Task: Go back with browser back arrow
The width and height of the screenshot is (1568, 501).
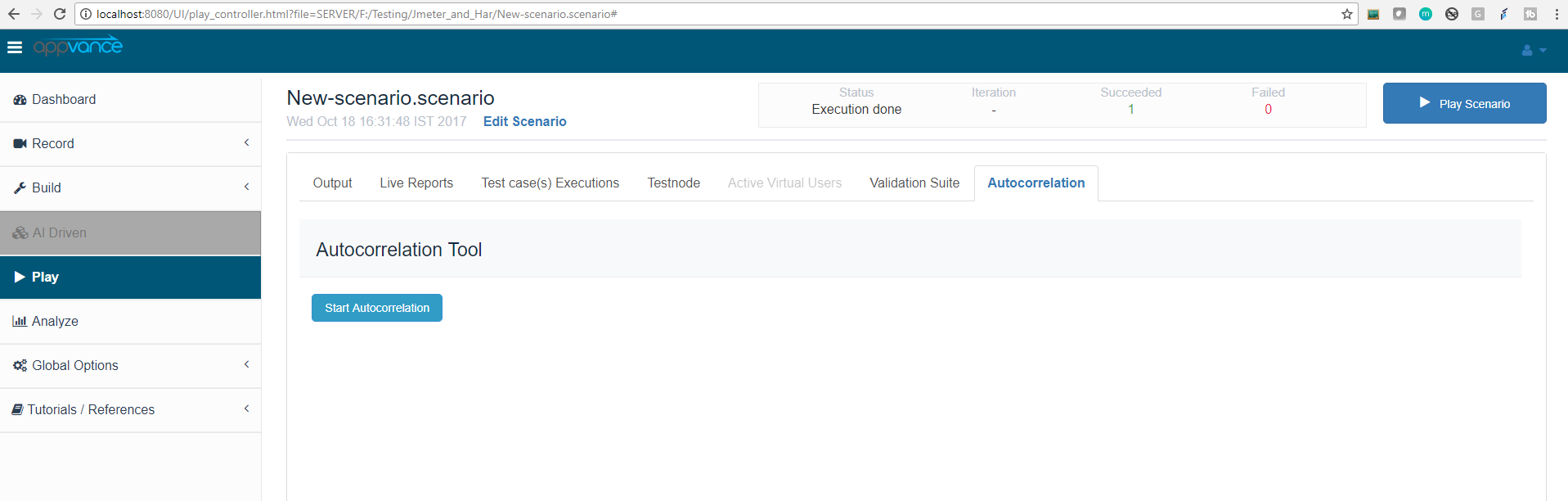Action: [14, 14]
